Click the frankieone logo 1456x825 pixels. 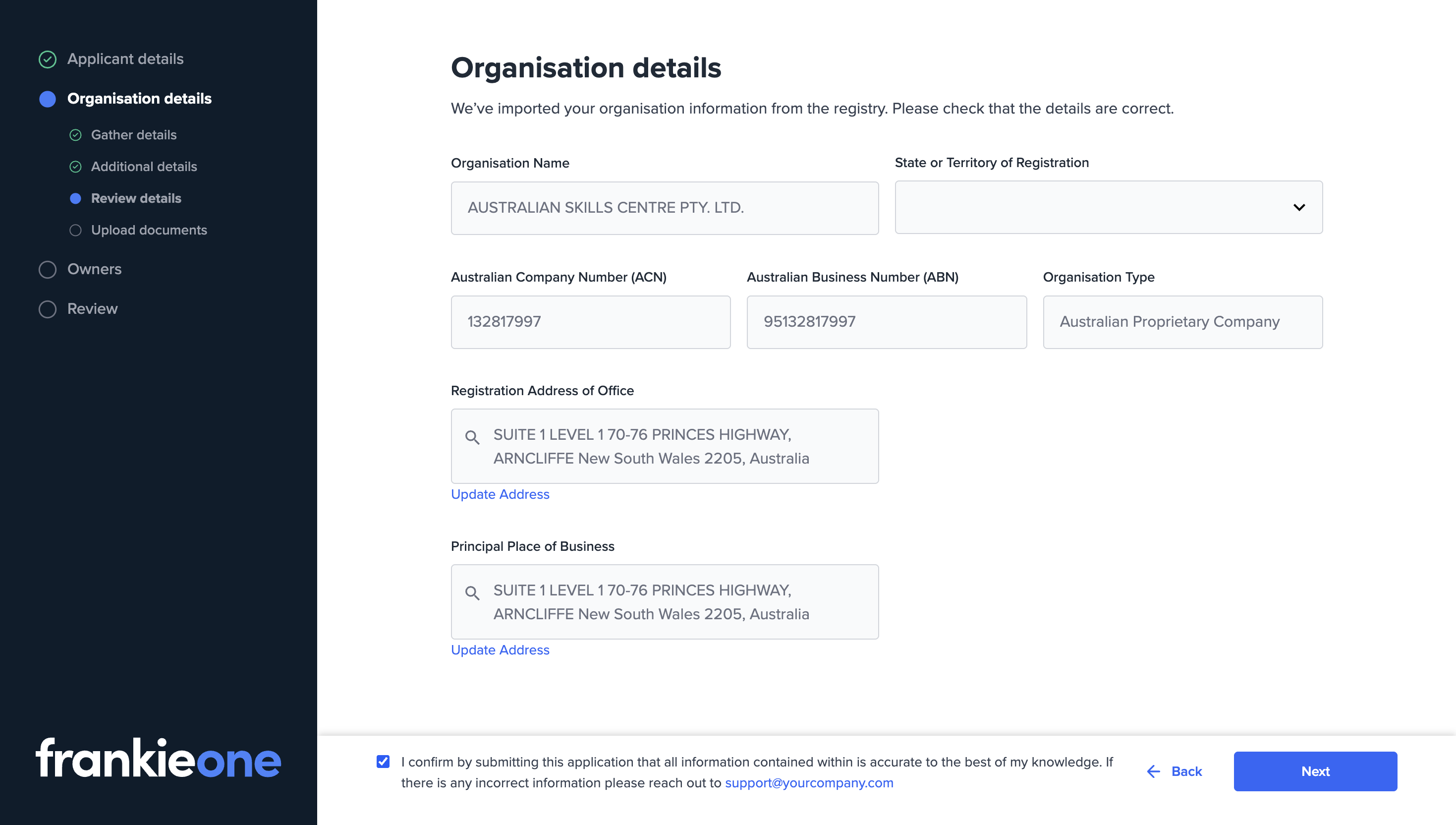[x=158, y=761]
